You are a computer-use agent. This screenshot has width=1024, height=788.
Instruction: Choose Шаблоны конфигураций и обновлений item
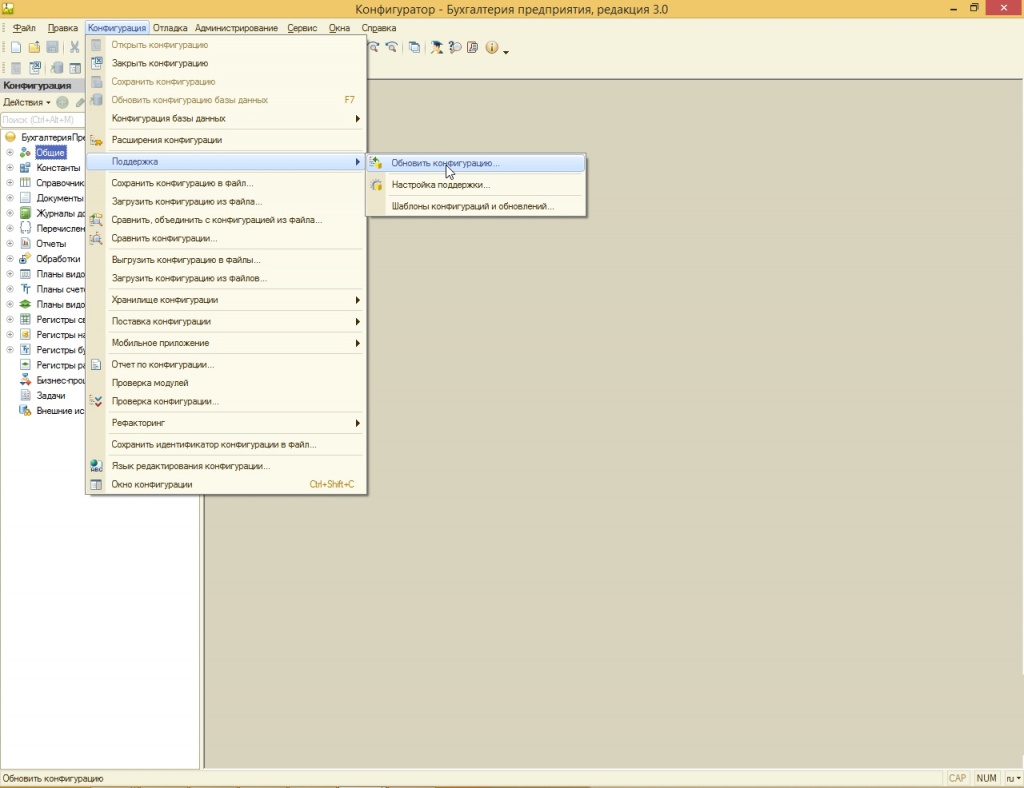point(476,206)
